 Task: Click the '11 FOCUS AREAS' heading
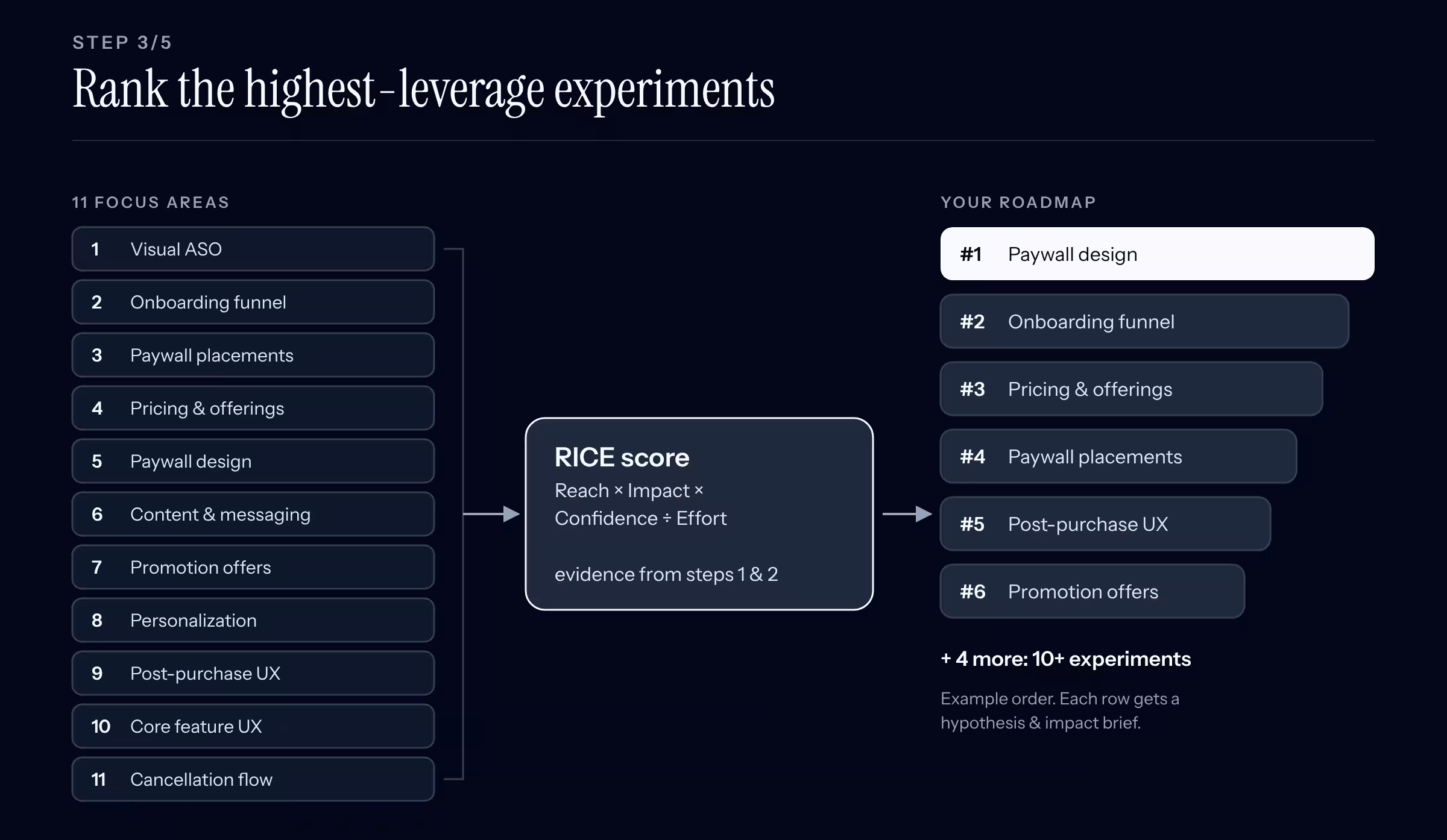click(151, 202)
